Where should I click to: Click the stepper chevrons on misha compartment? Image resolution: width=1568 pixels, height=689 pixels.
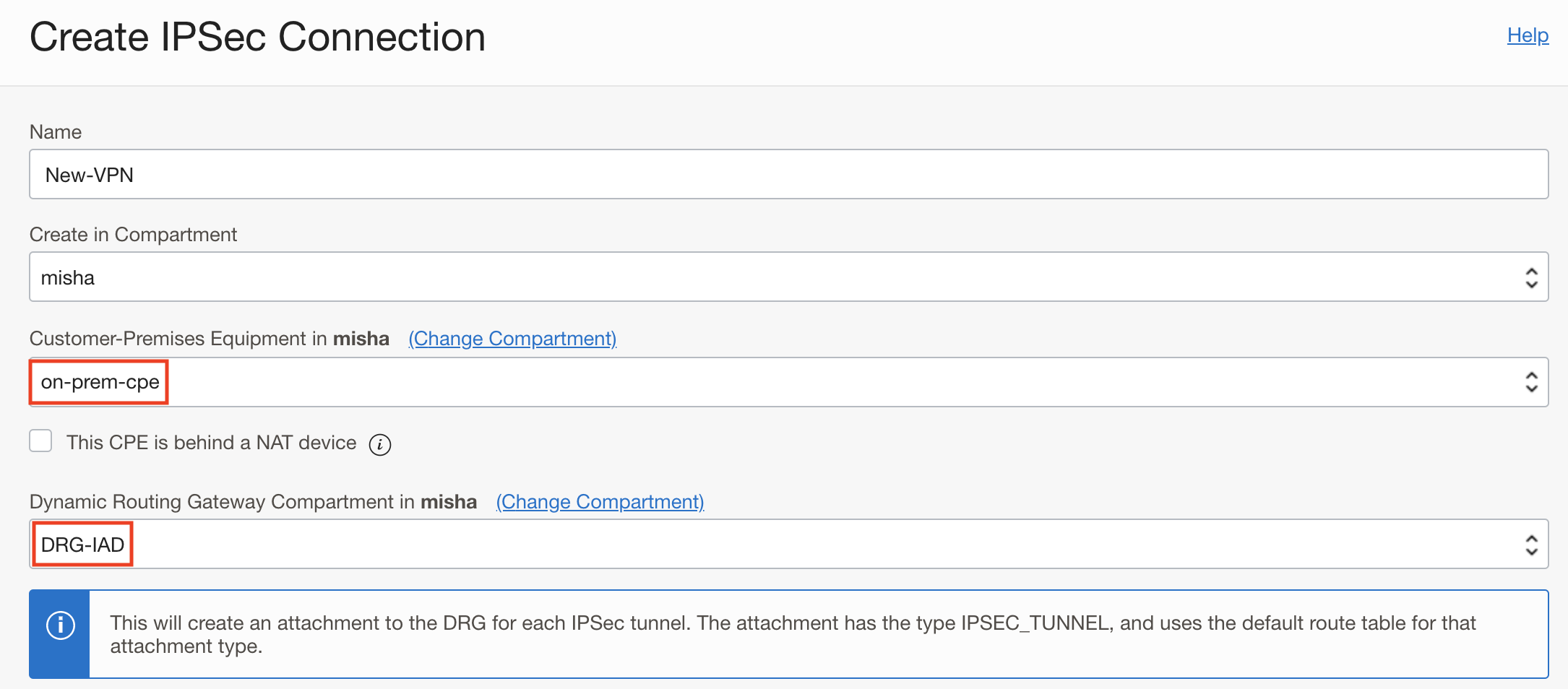[1532, 277]
